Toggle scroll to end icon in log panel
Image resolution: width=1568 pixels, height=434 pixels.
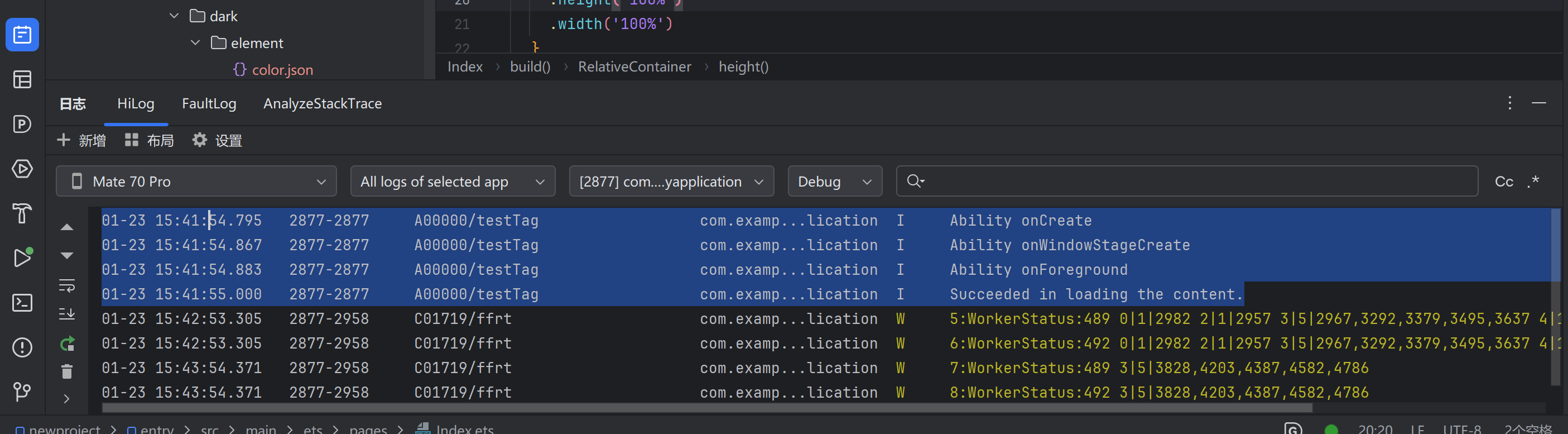67,314
